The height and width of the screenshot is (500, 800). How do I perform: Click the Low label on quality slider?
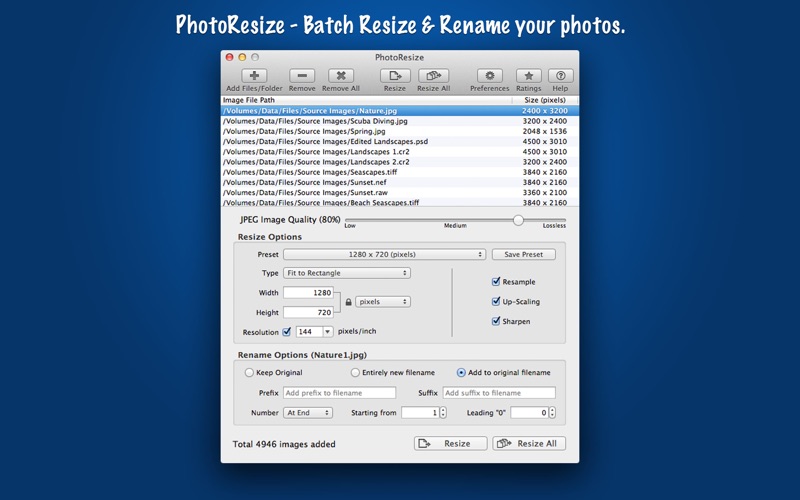(x=350, y=226)
